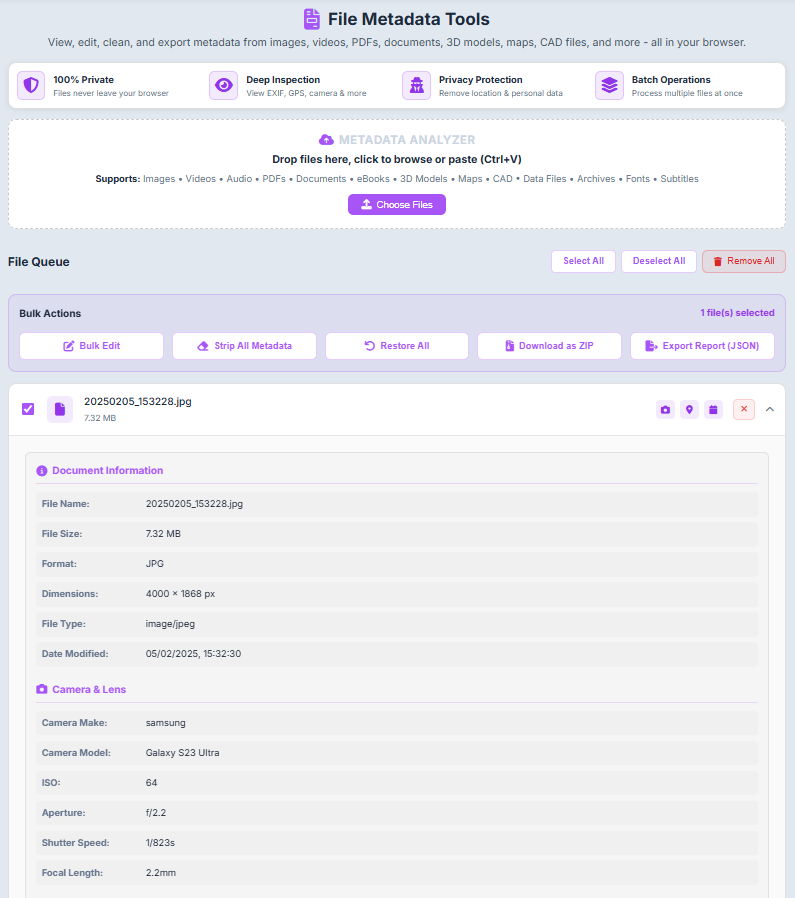Click the Aperture value 'f/2.2'
The height and width of the screenshot is (898, 795).
156,813
